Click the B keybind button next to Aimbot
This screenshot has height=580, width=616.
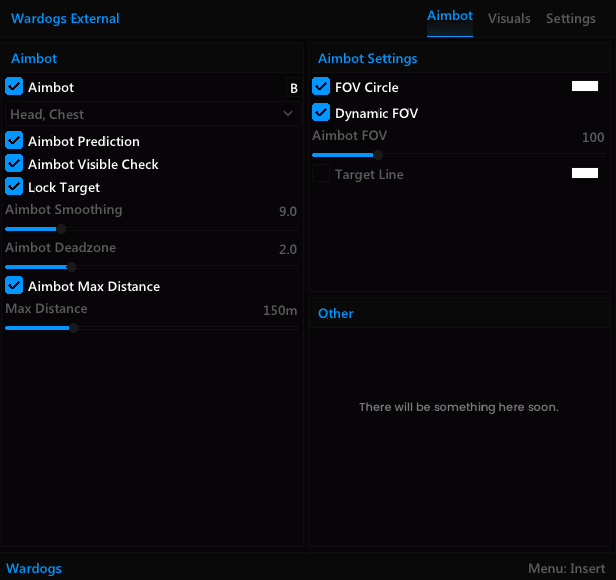coord(293,88)
